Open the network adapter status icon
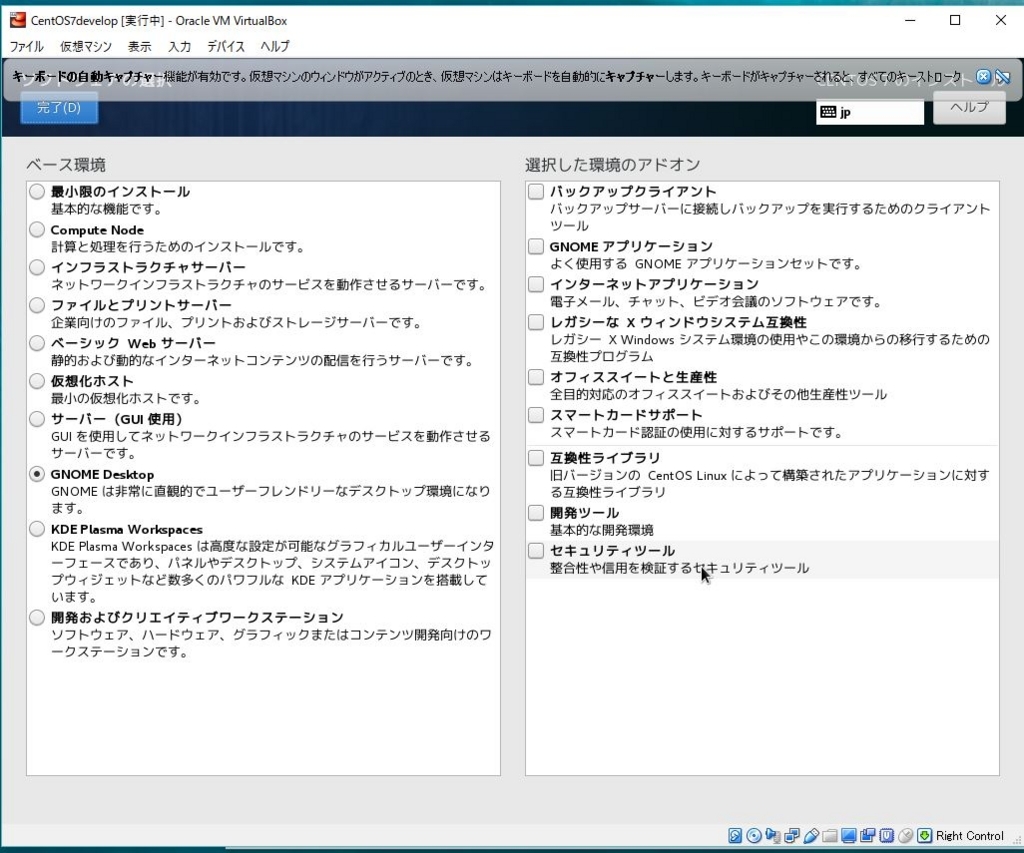Image resolution: width=1024 pixels, height=853 pixels. point(789,835)
